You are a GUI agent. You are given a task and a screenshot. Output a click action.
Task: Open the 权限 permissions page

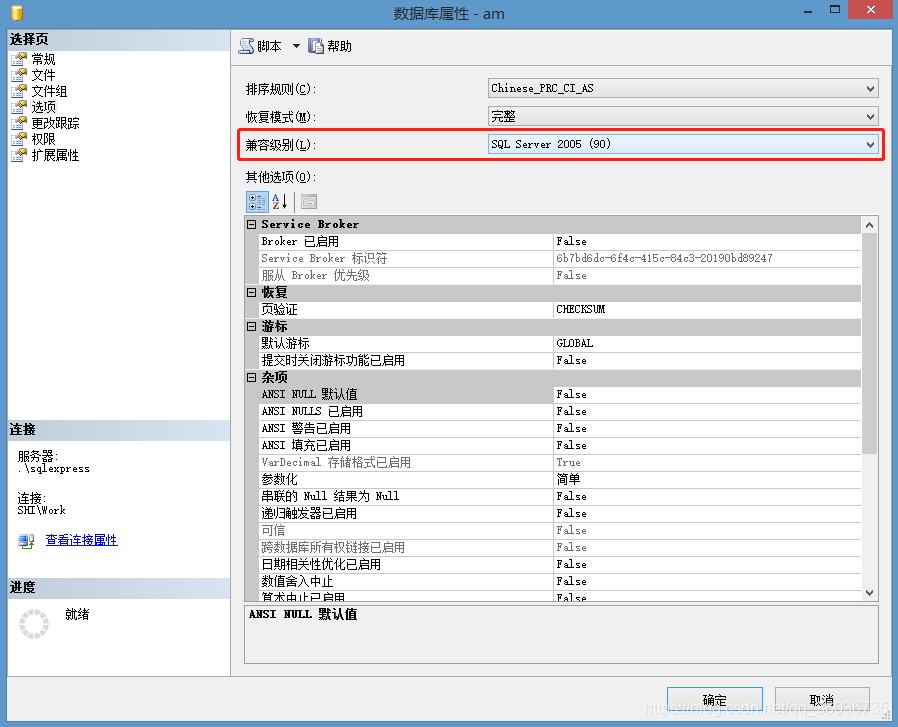pyautogui.click(x=43, y=139)
